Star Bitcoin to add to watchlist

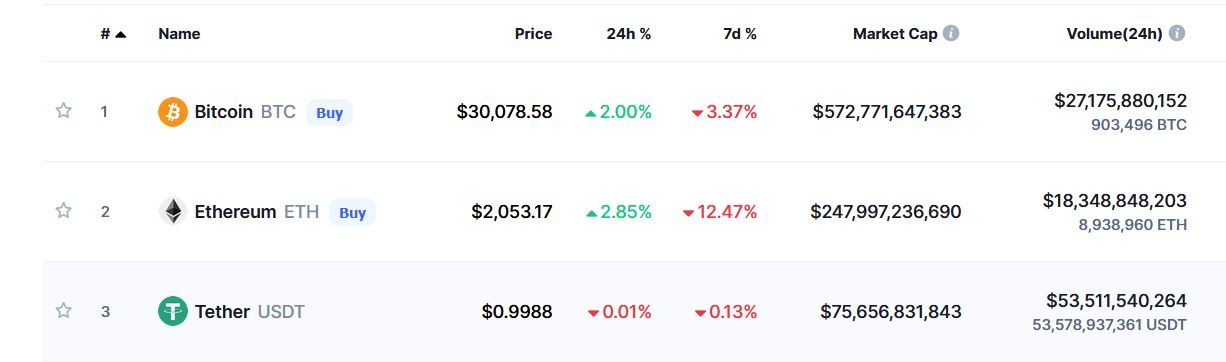63,111
